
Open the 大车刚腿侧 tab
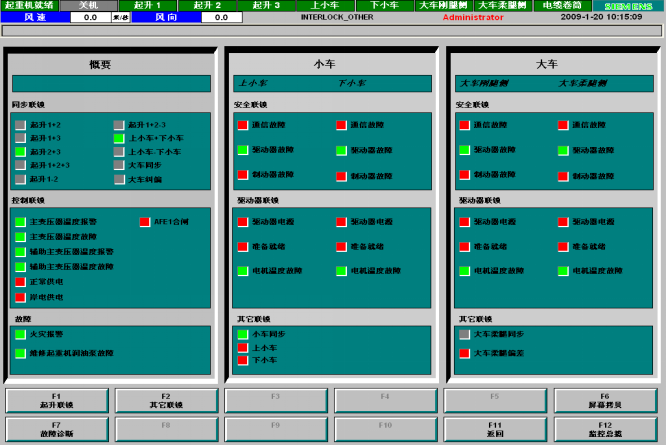pyautogui.click(x=443, y=5)
